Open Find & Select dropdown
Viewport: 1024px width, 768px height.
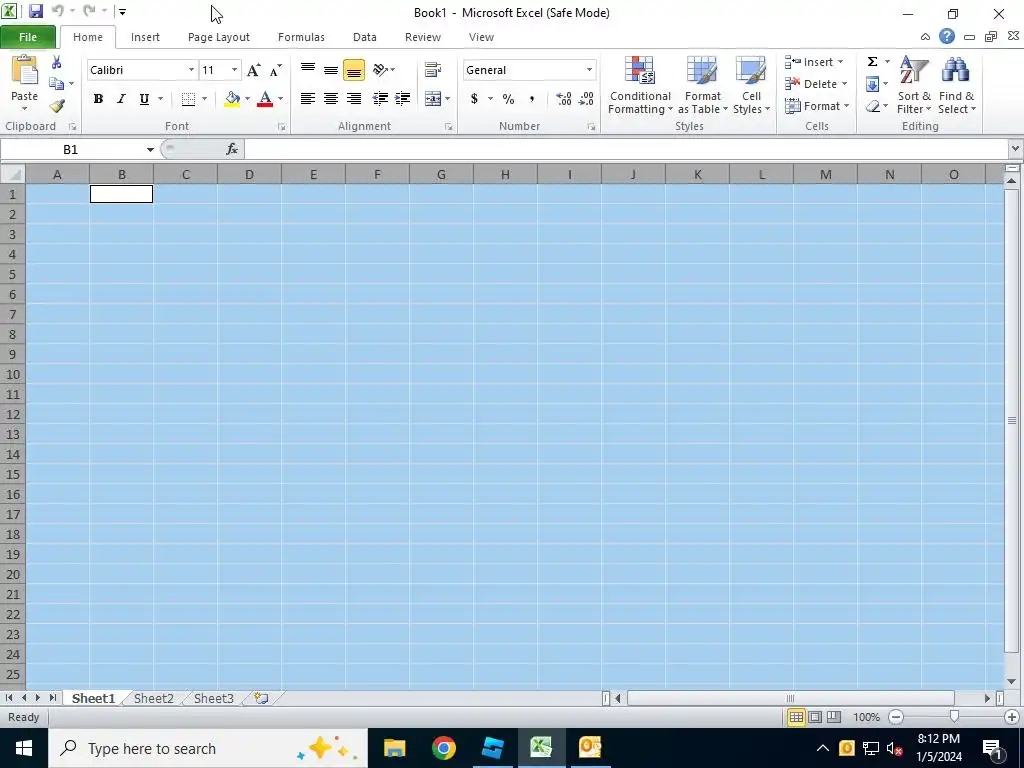pyautogui.click(x=957, y=86)
